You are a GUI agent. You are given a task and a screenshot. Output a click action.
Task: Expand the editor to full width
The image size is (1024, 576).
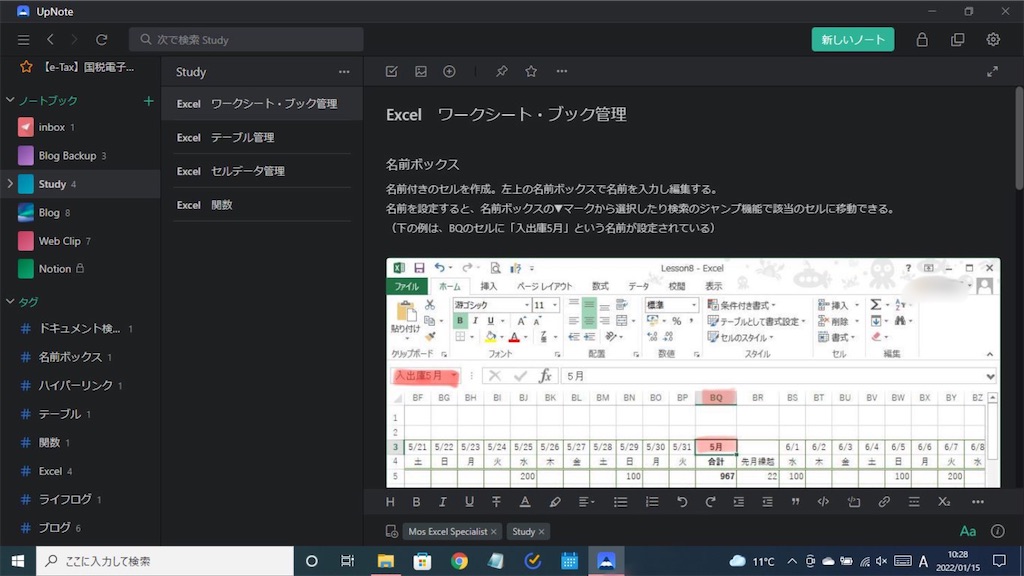click(992, 72)
